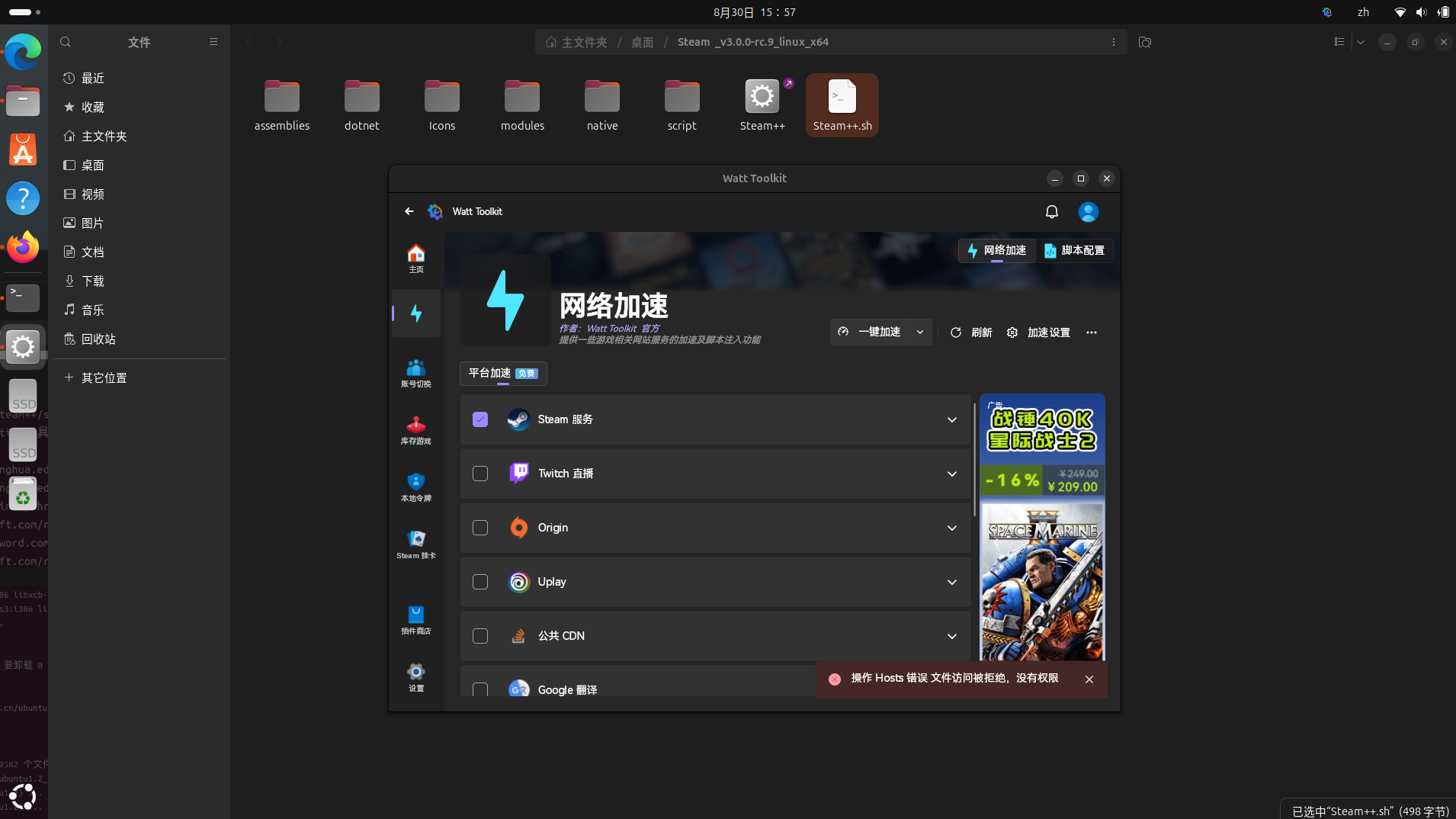Open the path bar three-dot menu
Viewport: 1456px width, 819px height.
pos(1114,42)
